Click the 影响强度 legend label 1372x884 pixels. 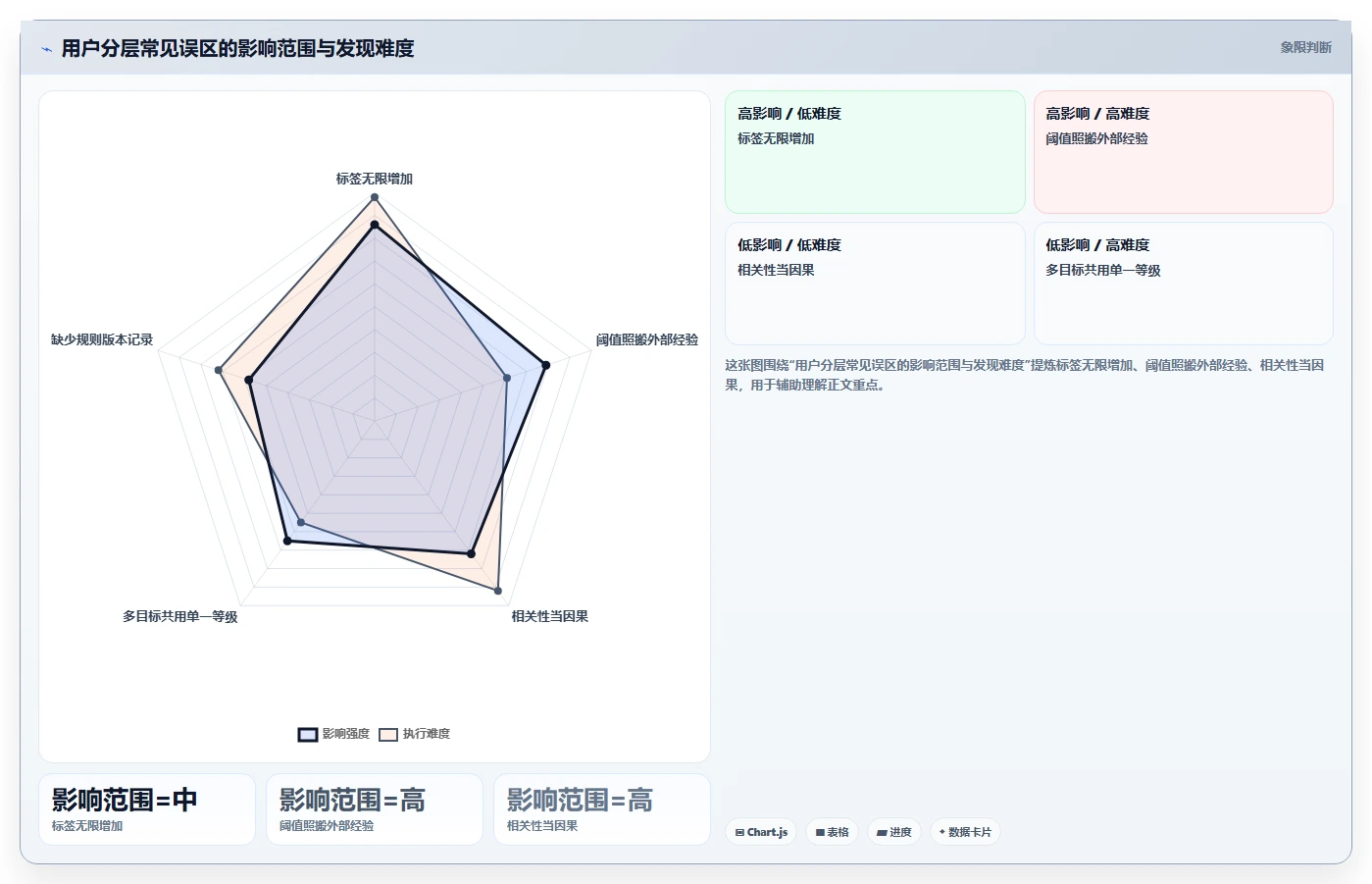346,734
